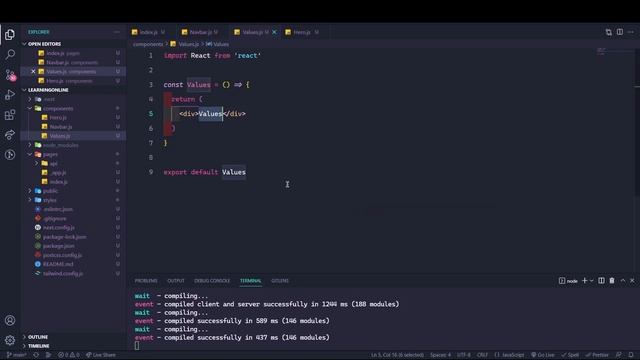The image size is (640, 360).
Task: Select the Terminal panel tab
Action: coord(250,281)
